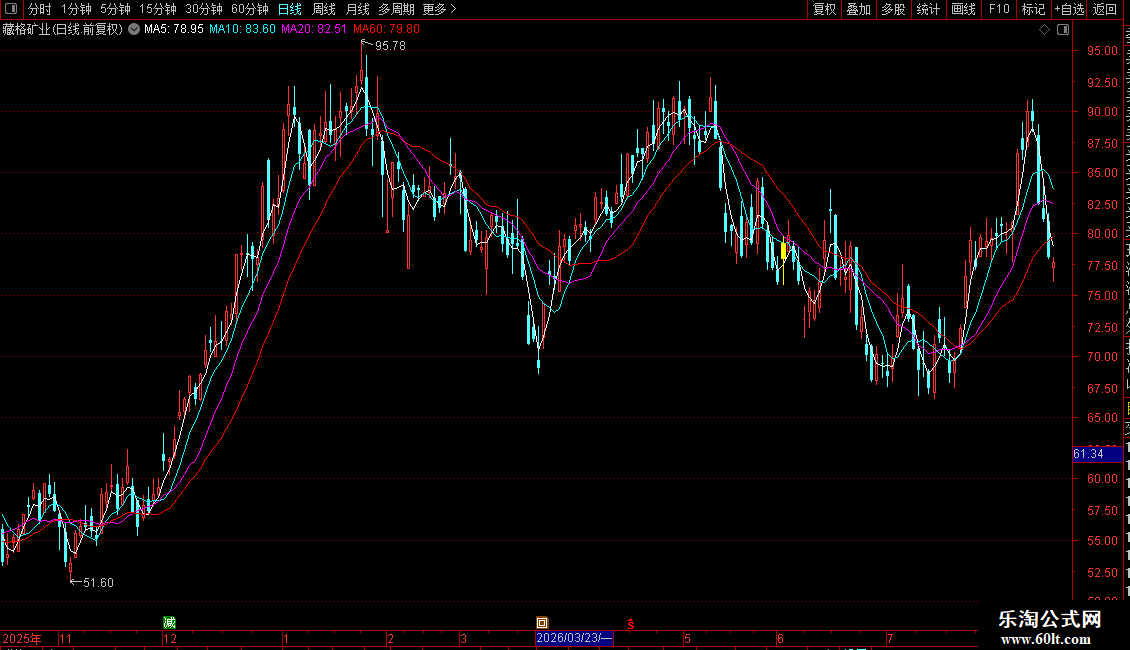Switch to the 周线 weekly tab
The height and width of the screenshot is (650, 1130).
click(x=324, y=9)
